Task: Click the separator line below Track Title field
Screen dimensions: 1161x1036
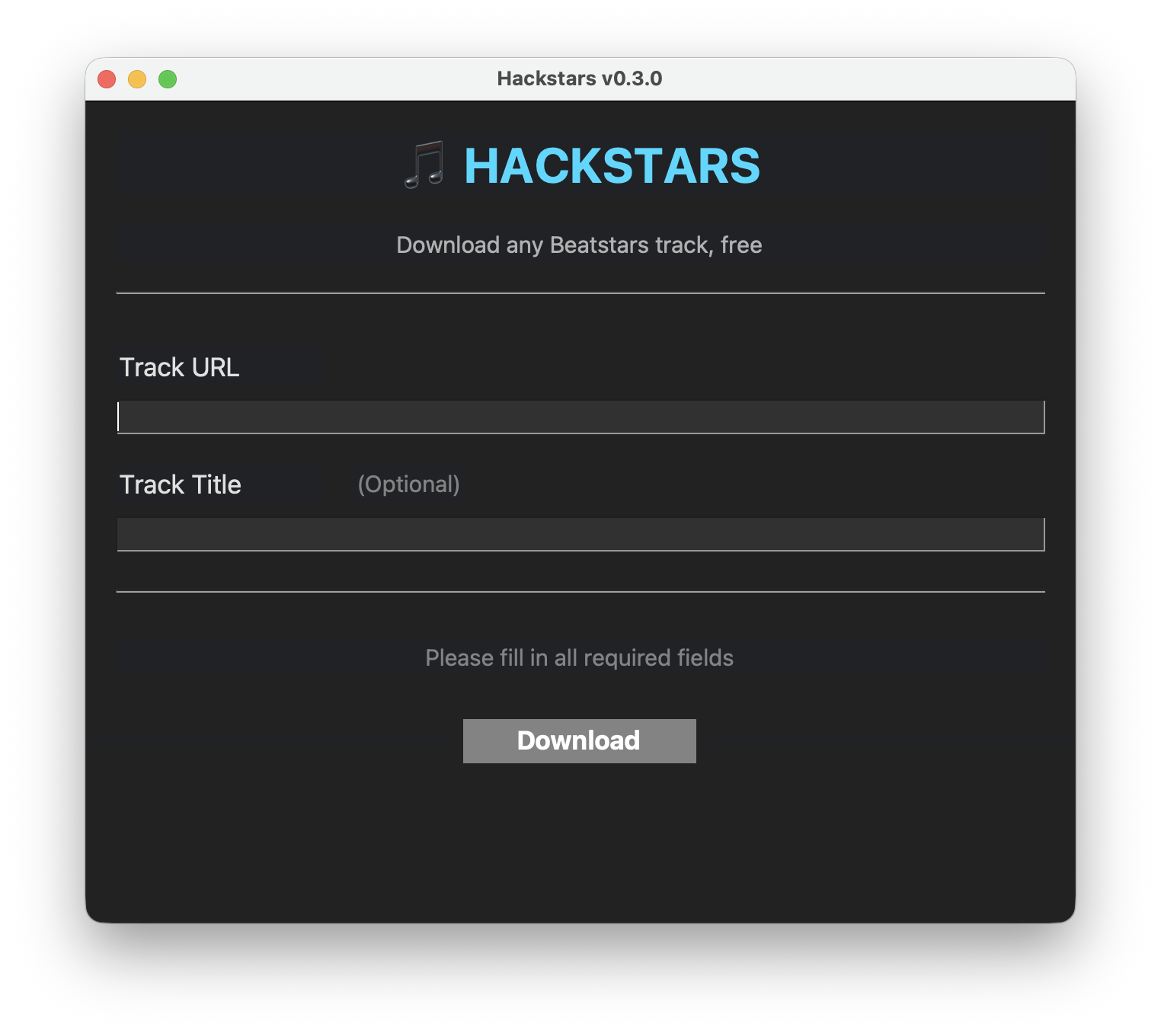Action: (x=580, y=592)
